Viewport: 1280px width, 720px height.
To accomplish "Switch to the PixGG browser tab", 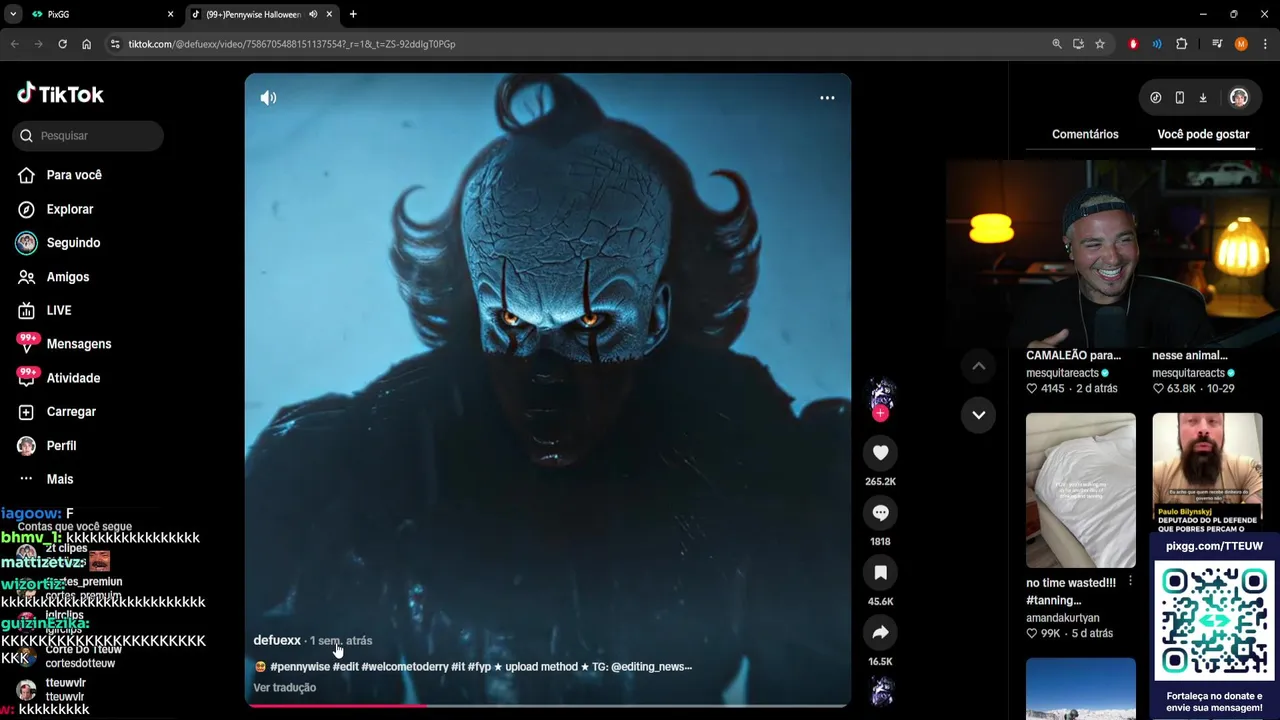I will tap(103, 14).
